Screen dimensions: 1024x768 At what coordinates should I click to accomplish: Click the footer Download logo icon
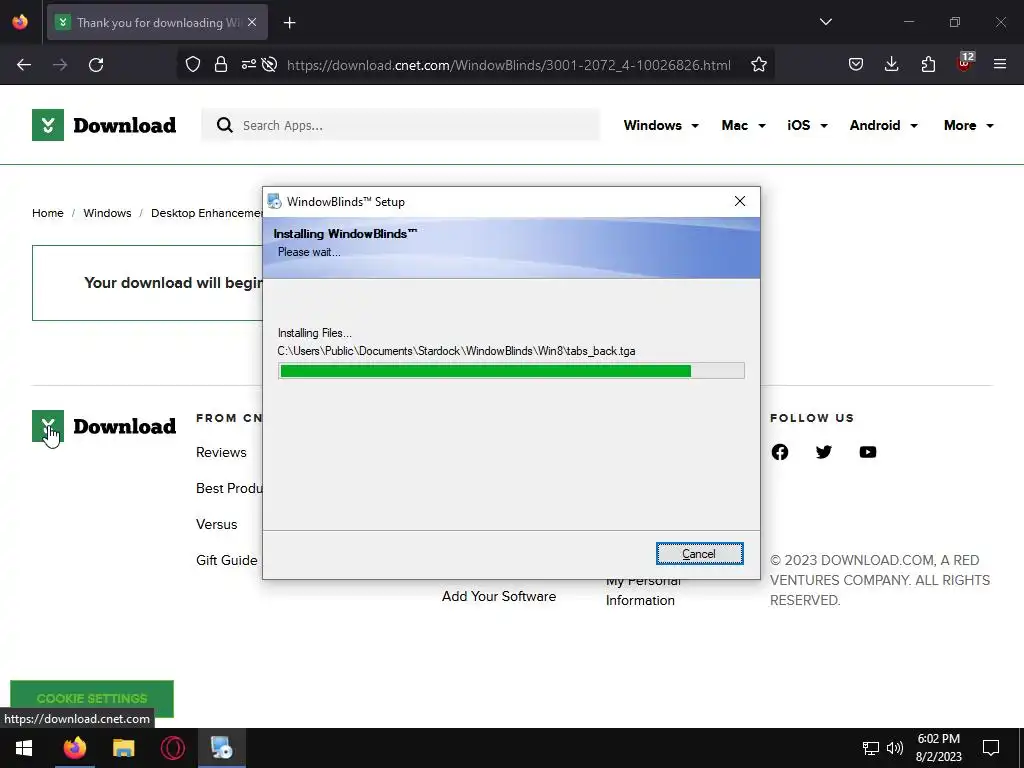48,426
